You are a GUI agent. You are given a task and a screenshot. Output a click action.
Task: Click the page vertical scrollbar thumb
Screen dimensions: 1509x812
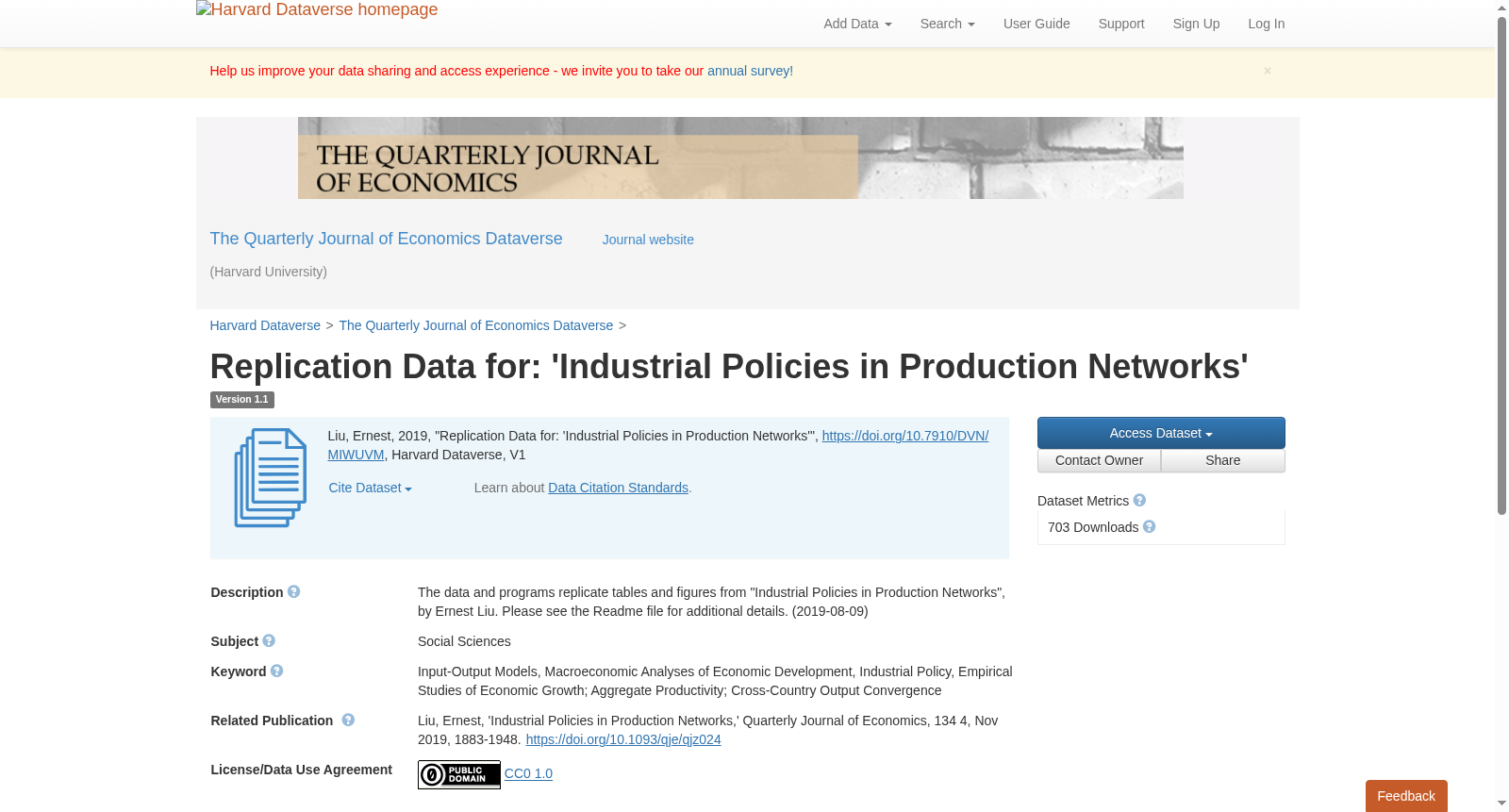point(1502,265)
